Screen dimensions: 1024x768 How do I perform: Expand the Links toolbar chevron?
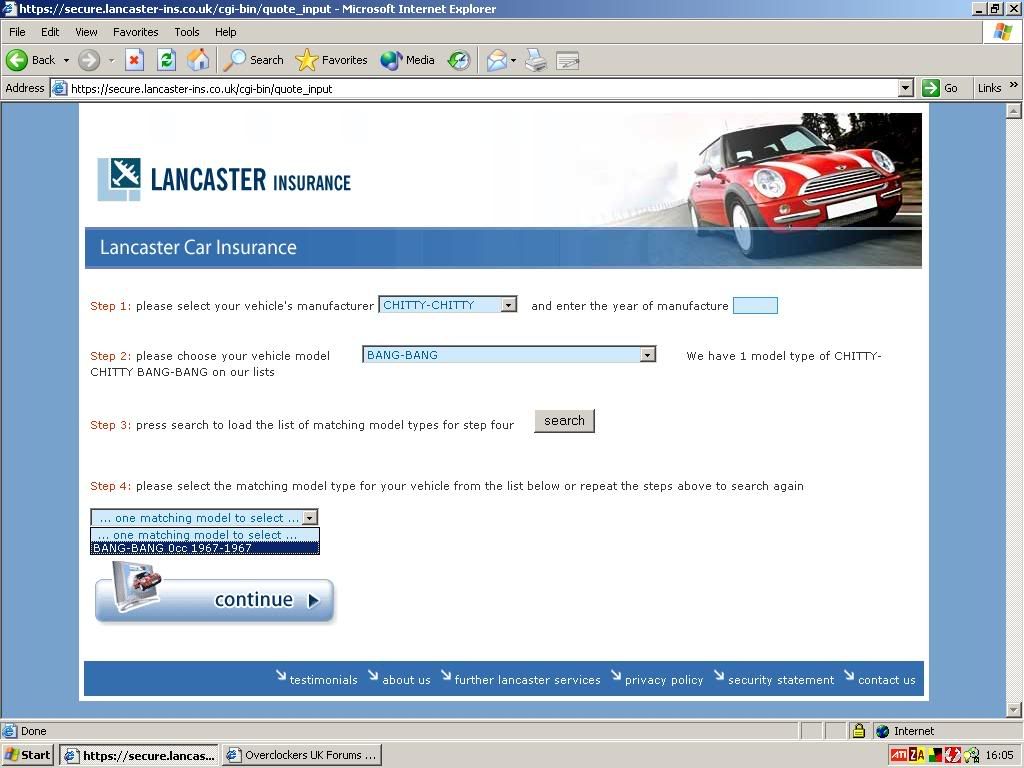click(1013, 85)
